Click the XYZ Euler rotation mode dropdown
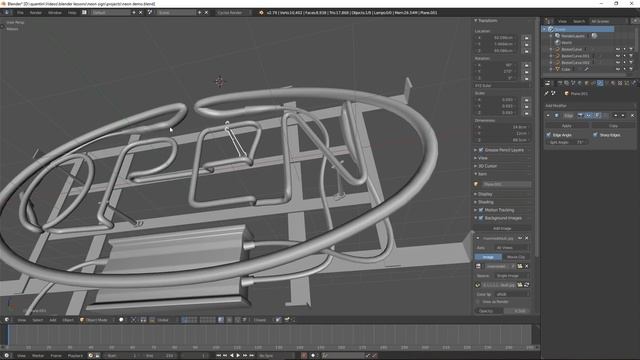The width and height of the screenshot is (640, 360). coord(502,86)
